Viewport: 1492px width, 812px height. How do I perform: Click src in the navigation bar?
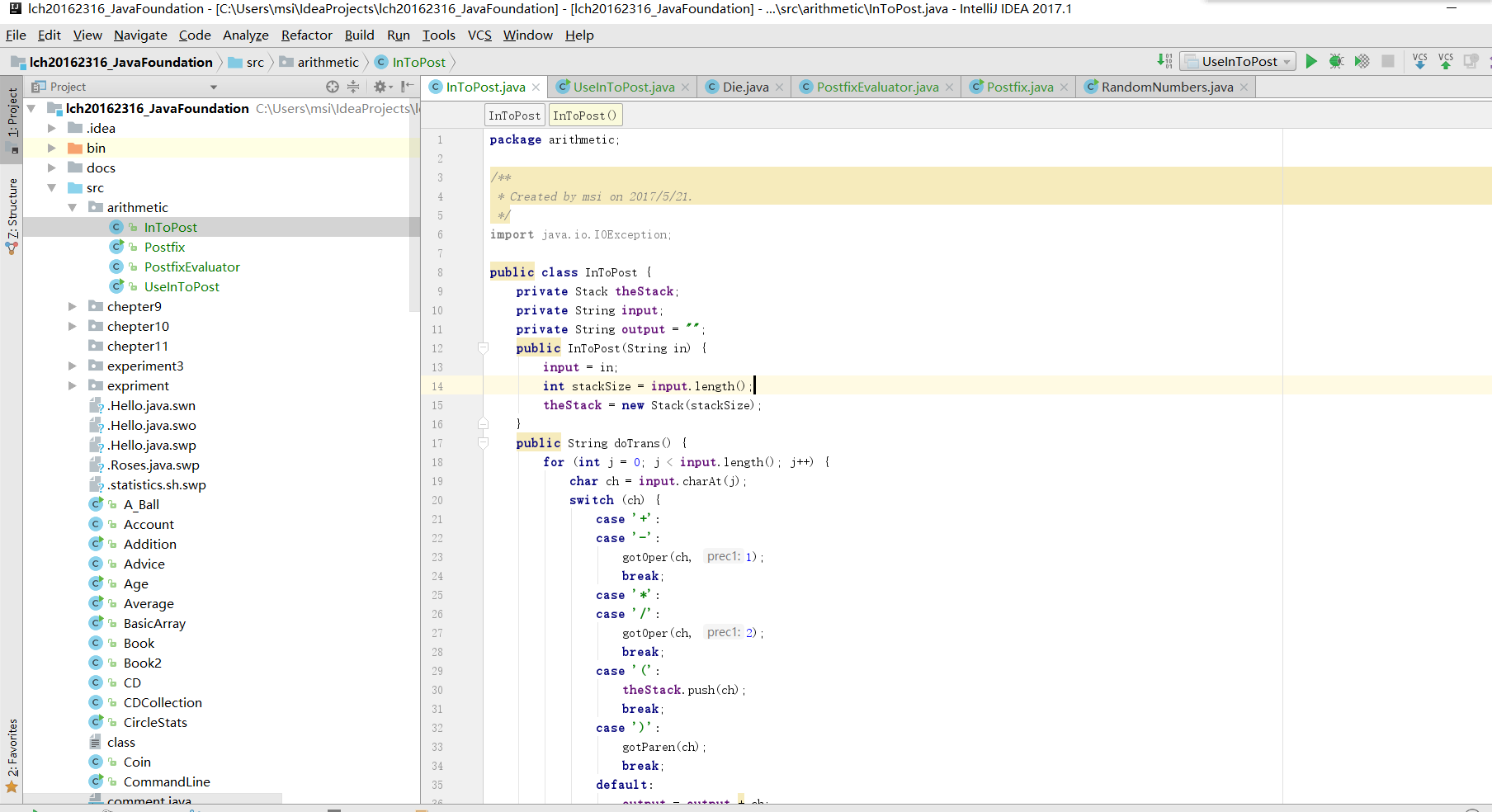click(x=247, y=62)
